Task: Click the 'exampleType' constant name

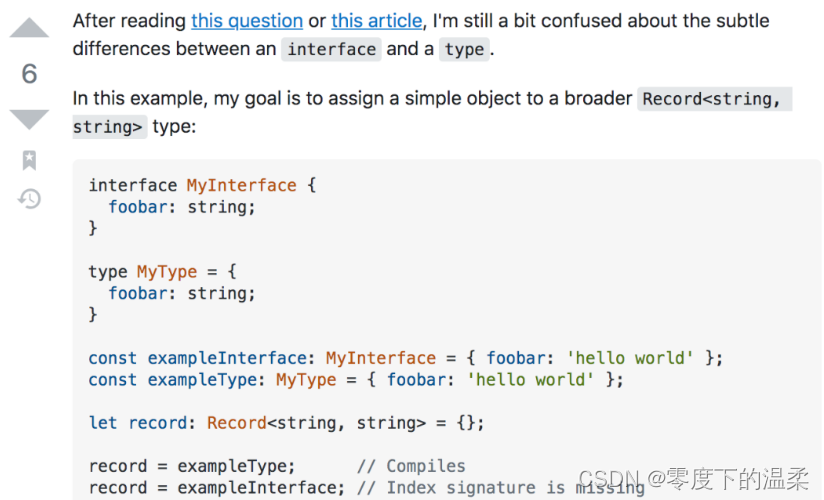Action: coord(202,380)
